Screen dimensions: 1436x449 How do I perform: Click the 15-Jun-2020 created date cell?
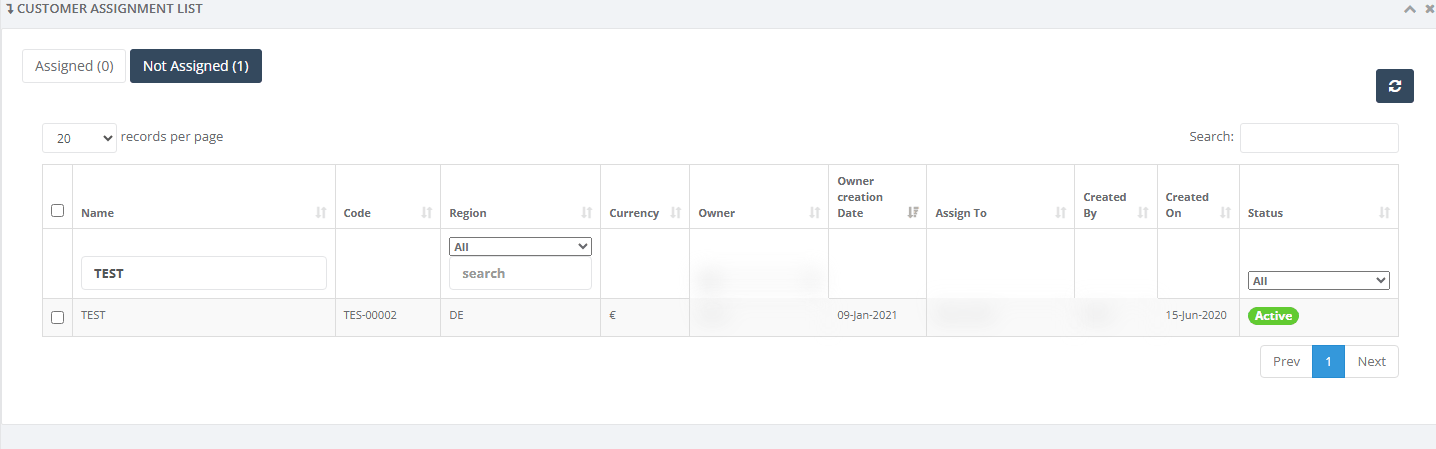(x=1196, y=315)
